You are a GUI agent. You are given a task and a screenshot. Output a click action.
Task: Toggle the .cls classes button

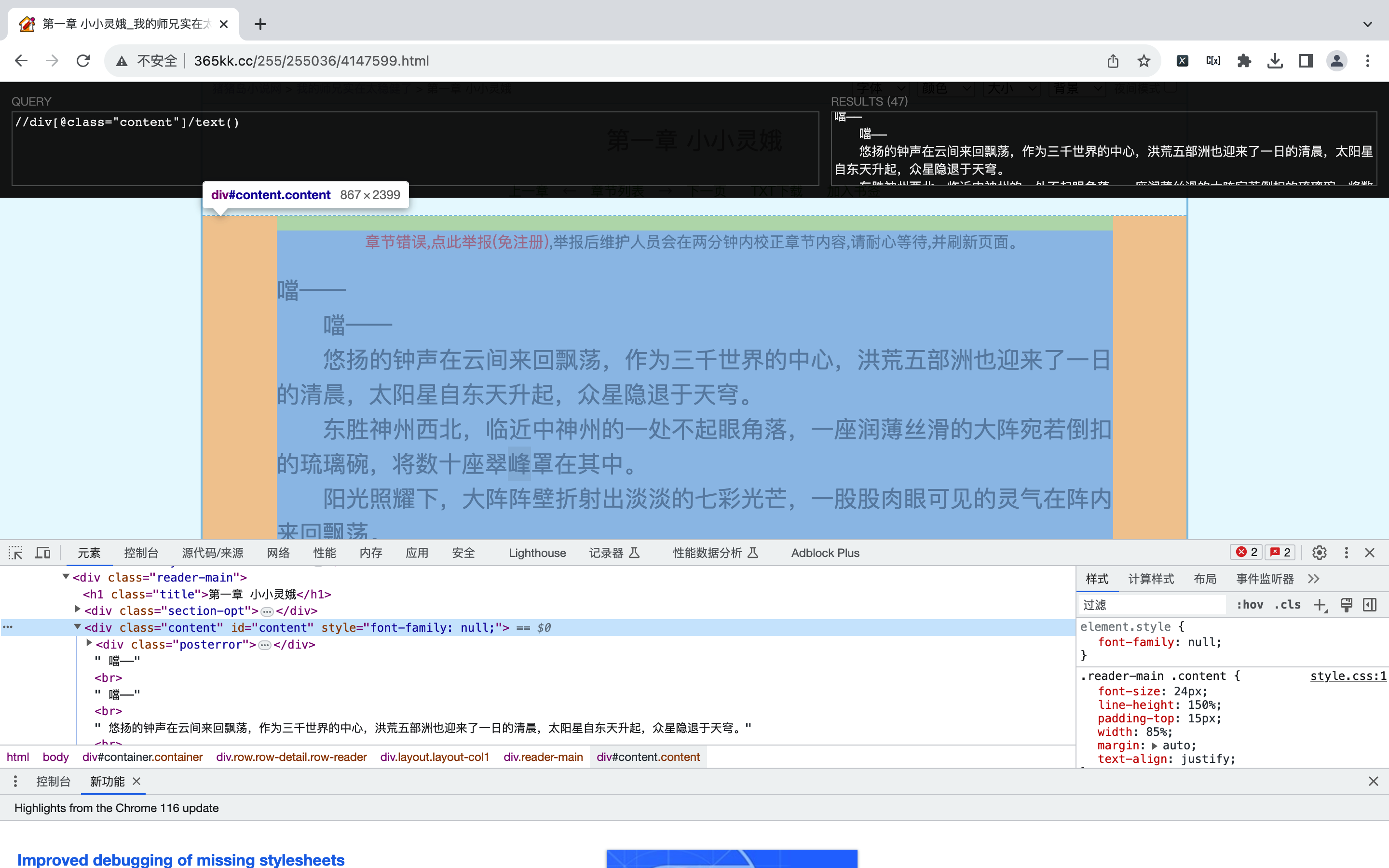(x=1287, y=605)
